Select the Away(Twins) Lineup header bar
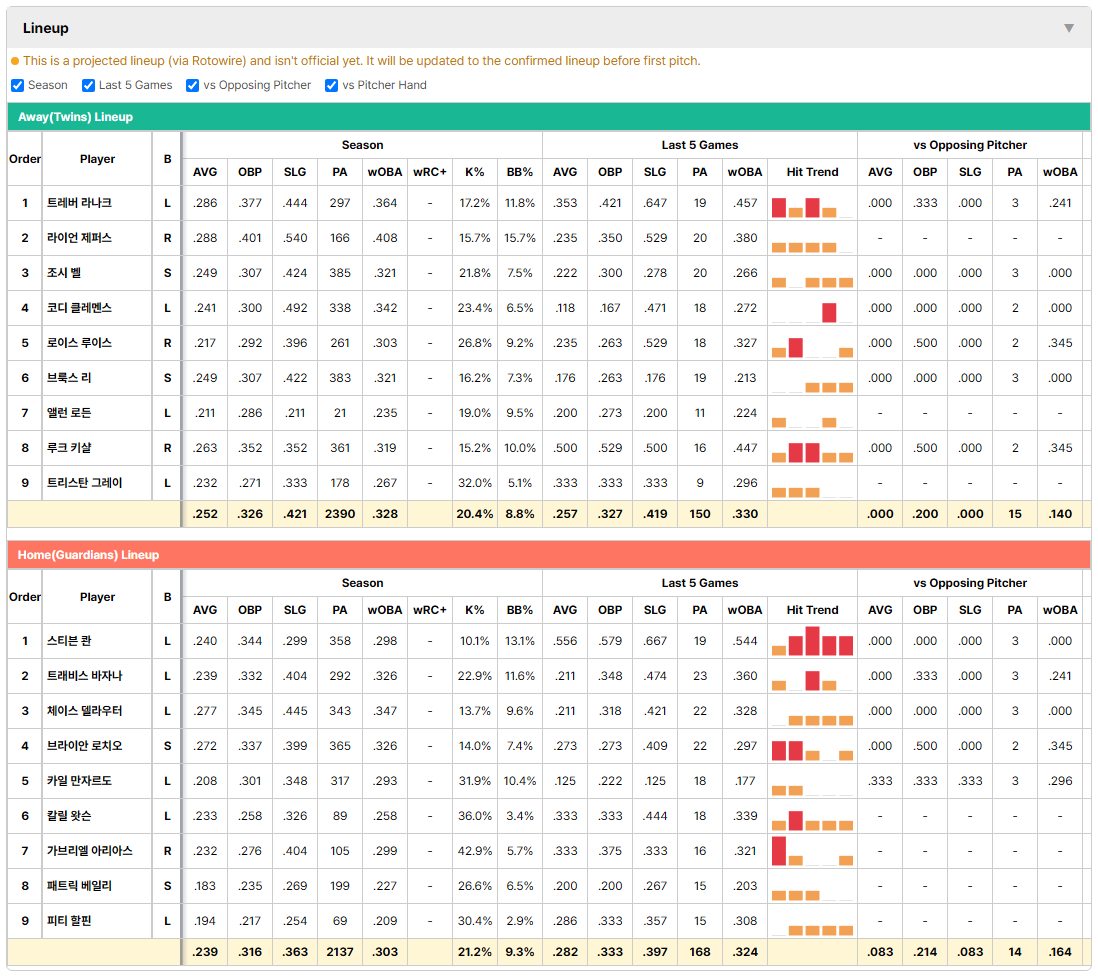 (x=549, y=117)
